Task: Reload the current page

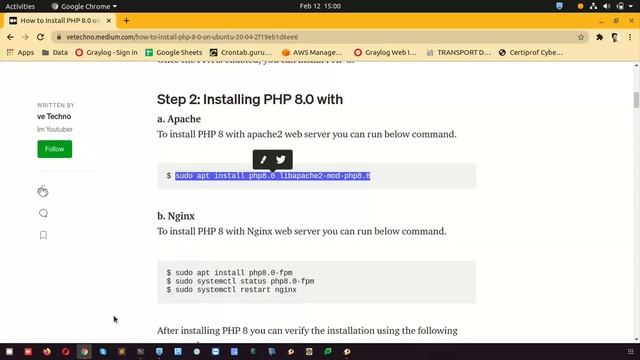Action: point(40,37)
